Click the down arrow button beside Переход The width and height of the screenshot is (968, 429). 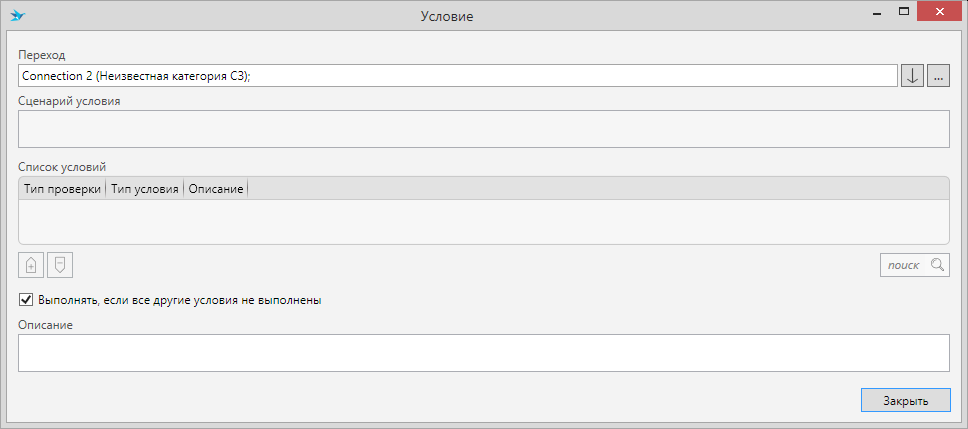(912, 76)
